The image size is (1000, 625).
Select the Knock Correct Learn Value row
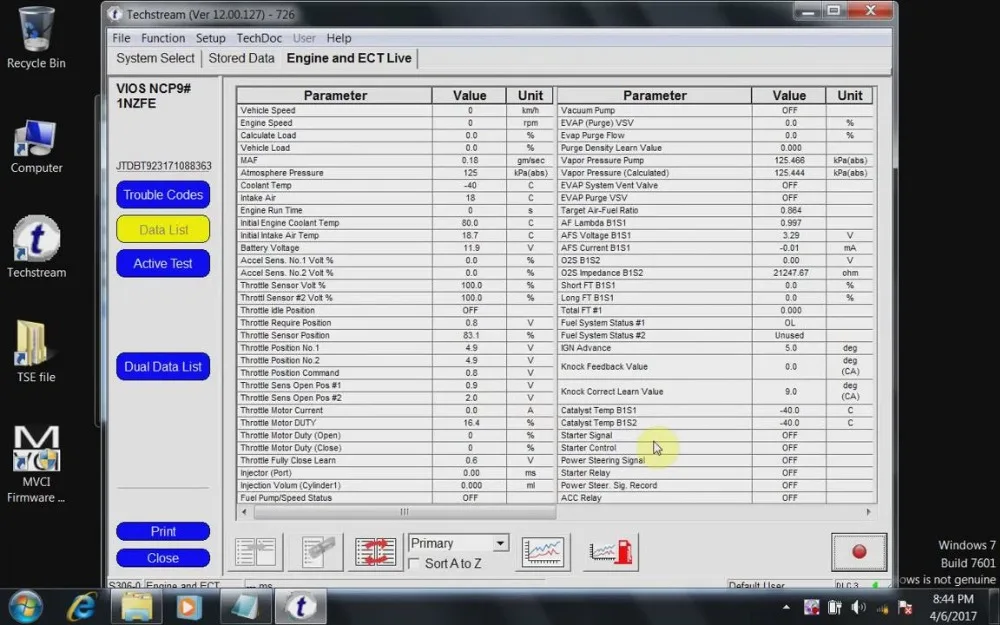tap(715, 392)
